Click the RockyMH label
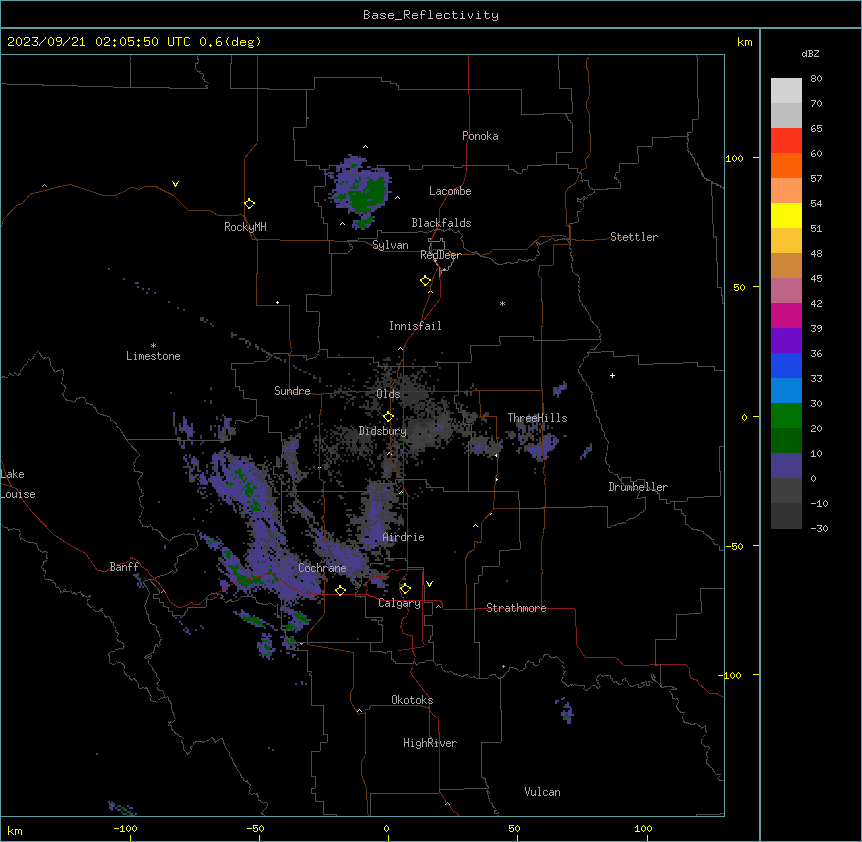The width and height of the screenshot is (862, 842). [245, 227]
